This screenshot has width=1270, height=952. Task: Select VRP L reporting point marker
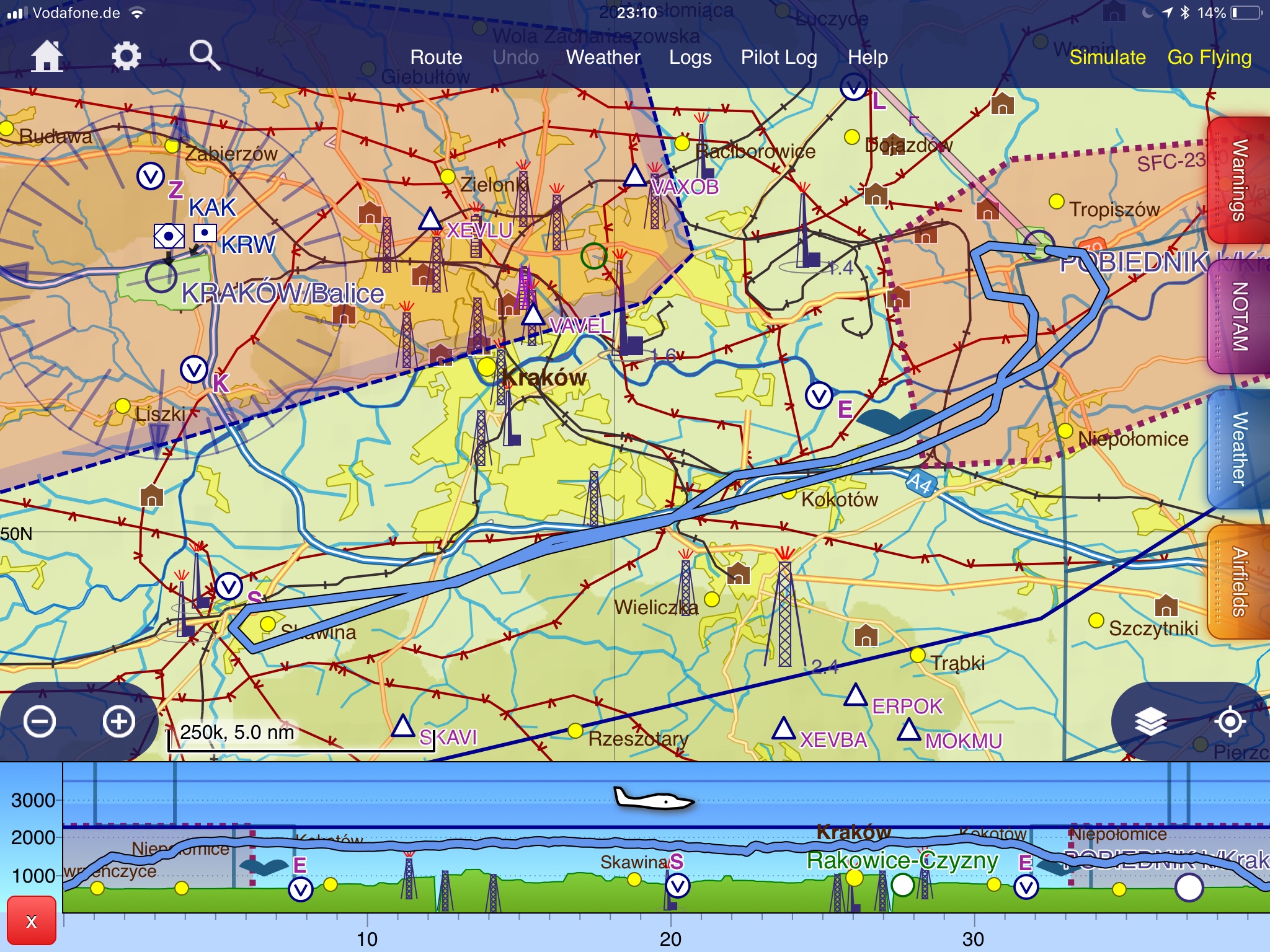pos(853,87)
